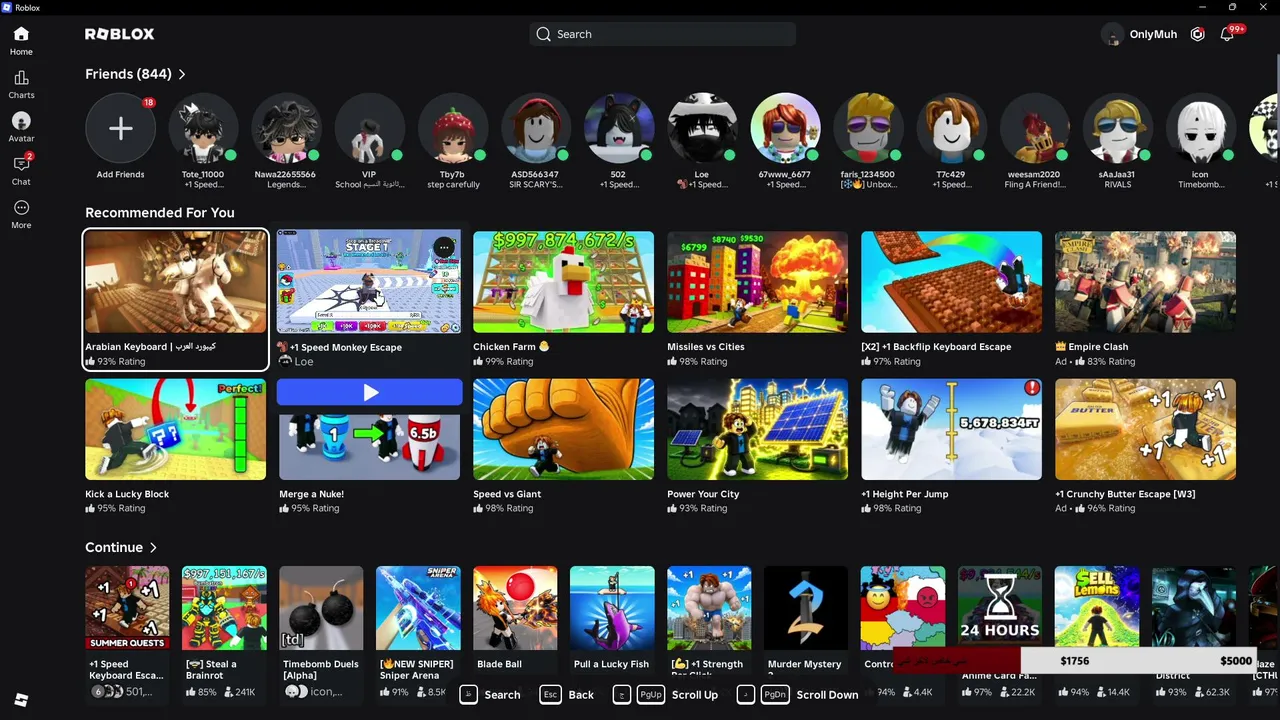Open friend ASD566347 avatar

pyautogui.click(x=535, y=128)
